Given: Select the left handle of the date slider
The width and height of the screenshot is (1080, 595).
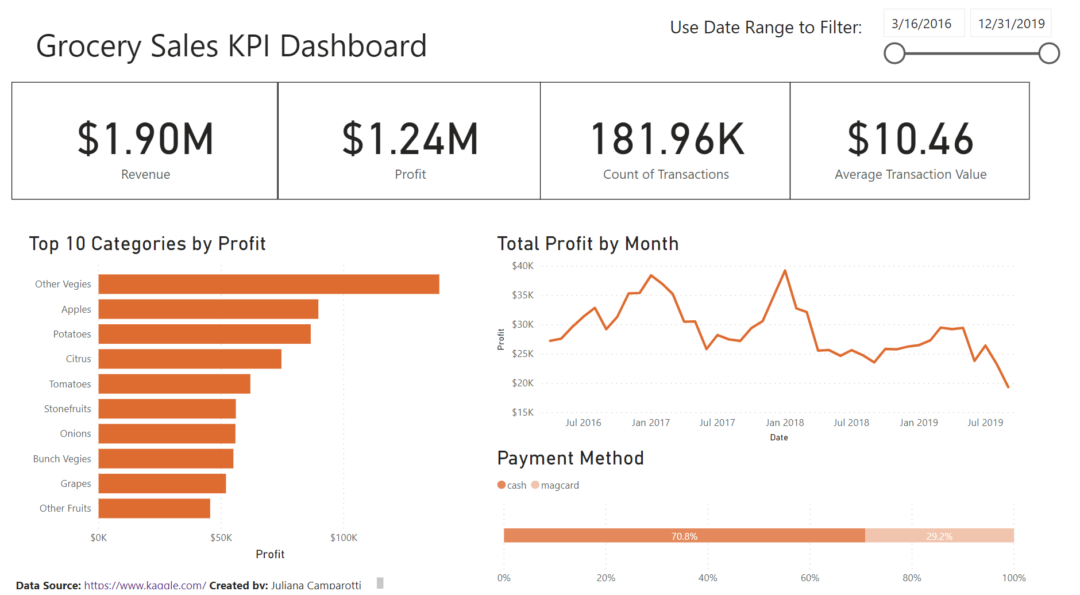Looking at the screenshot, I should click(893, 52).
